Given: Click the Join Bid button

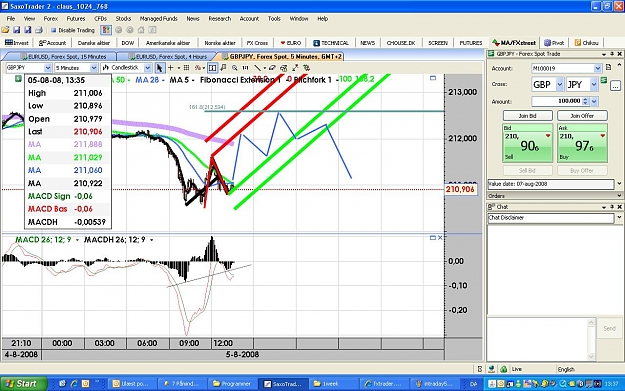Looking at the screenshot, I should [527, 116].
